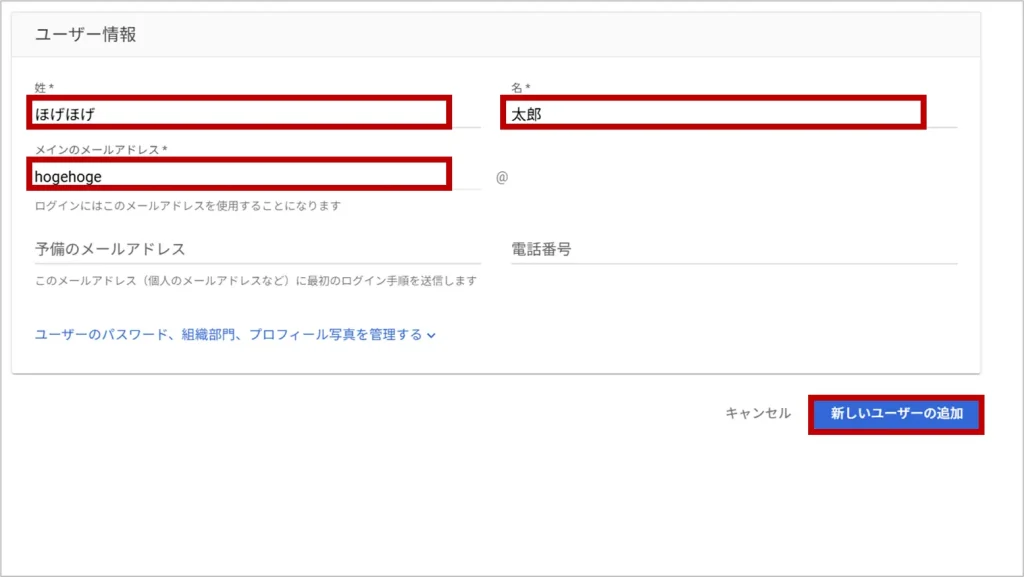Click the 予備のメールアドレス input field
Viewport: 1024px width, 577px height.
point(257,249)
